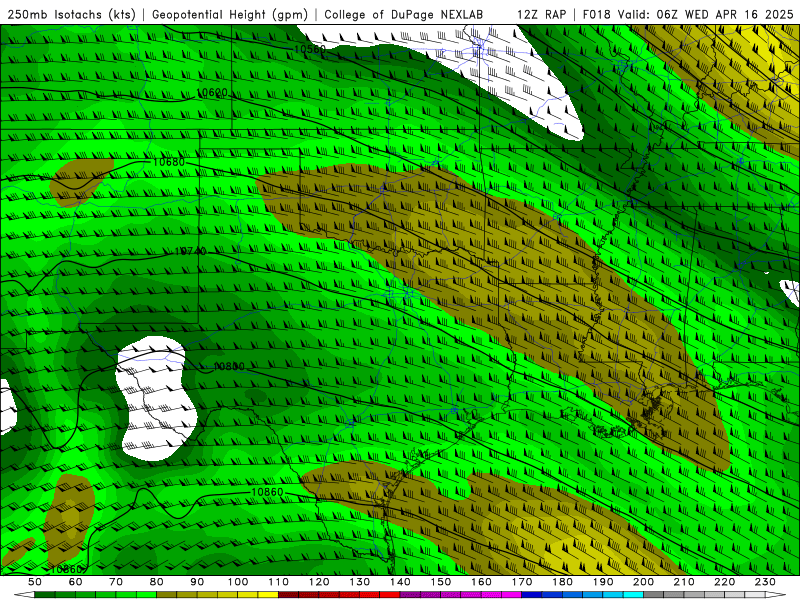Click the 10860 label beside the Texas coast jet
This screenshot has width=800, height=600.
coord(267,492)
